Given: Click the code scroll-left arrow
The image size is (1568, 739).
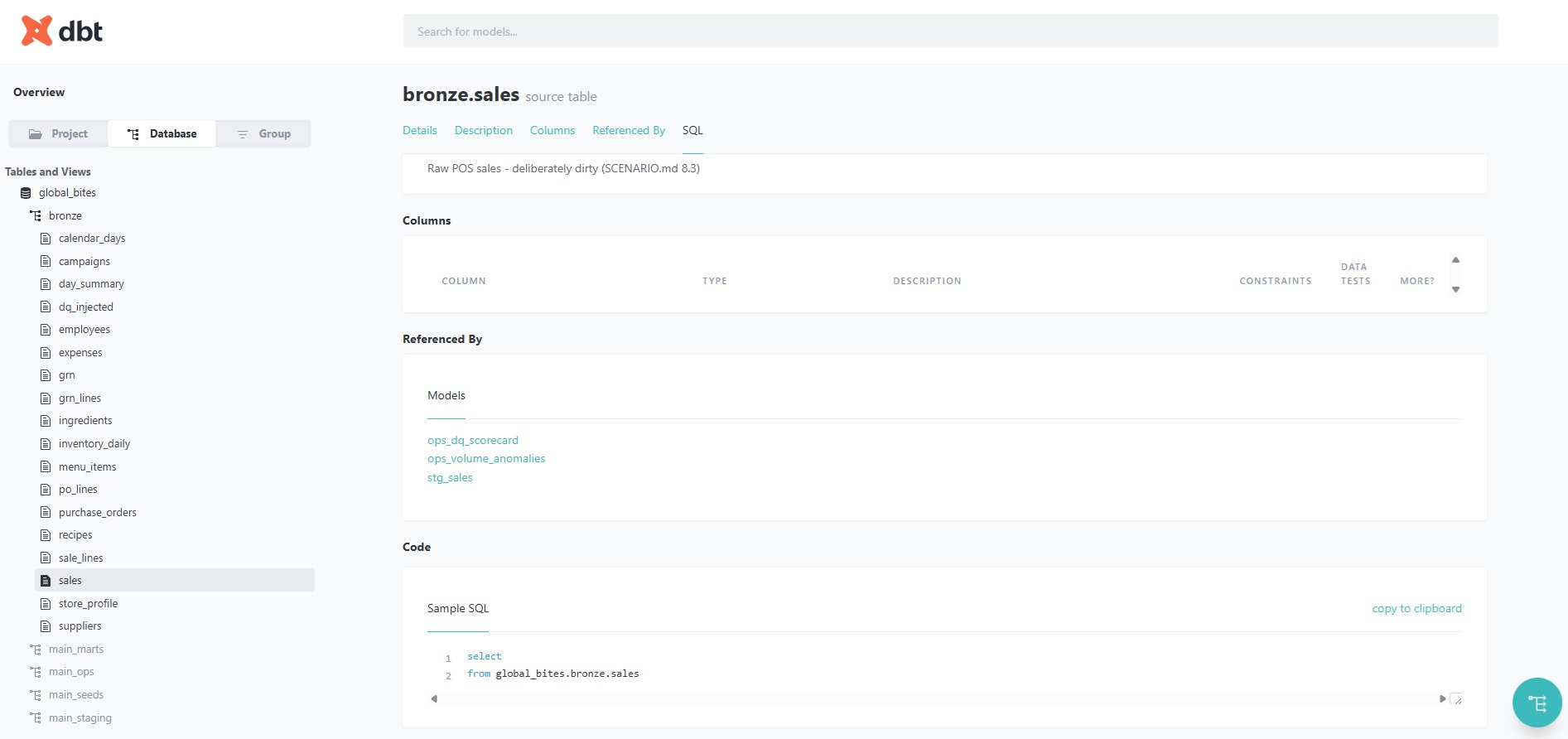Looking at the screenshot, I should point(434,699).
